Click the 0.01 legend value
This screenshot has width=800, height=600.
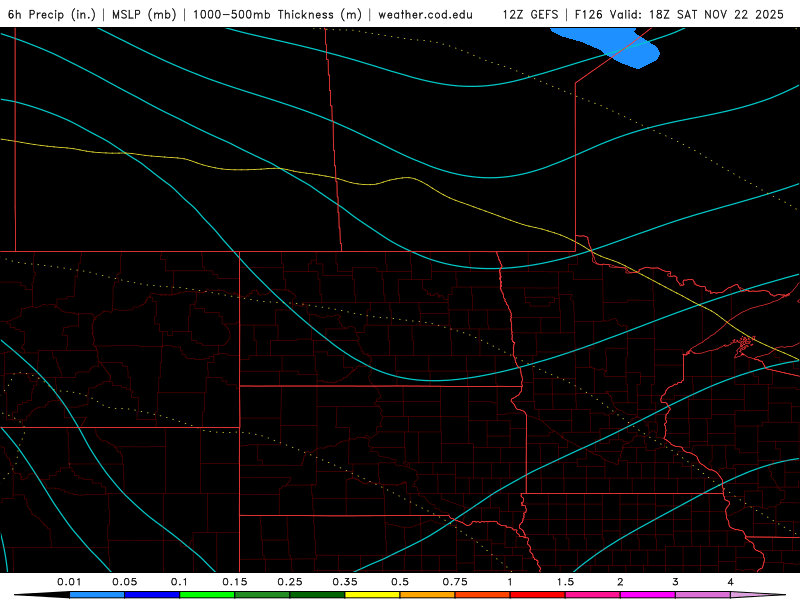click(69, 582)
